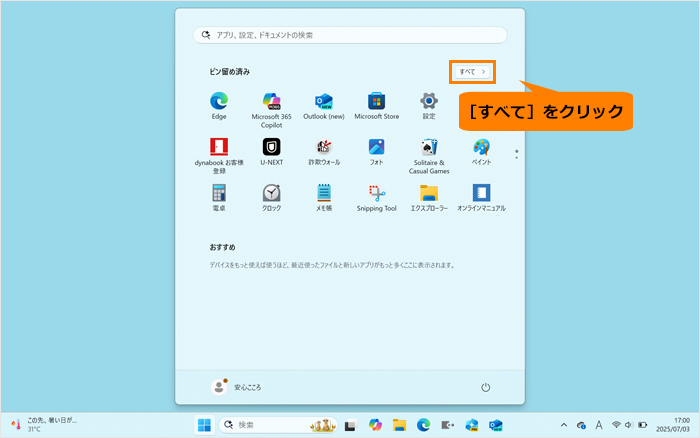Open the camera app on taskbar
This screenshot has width=700, height=438.
click(x=447, y=425)
